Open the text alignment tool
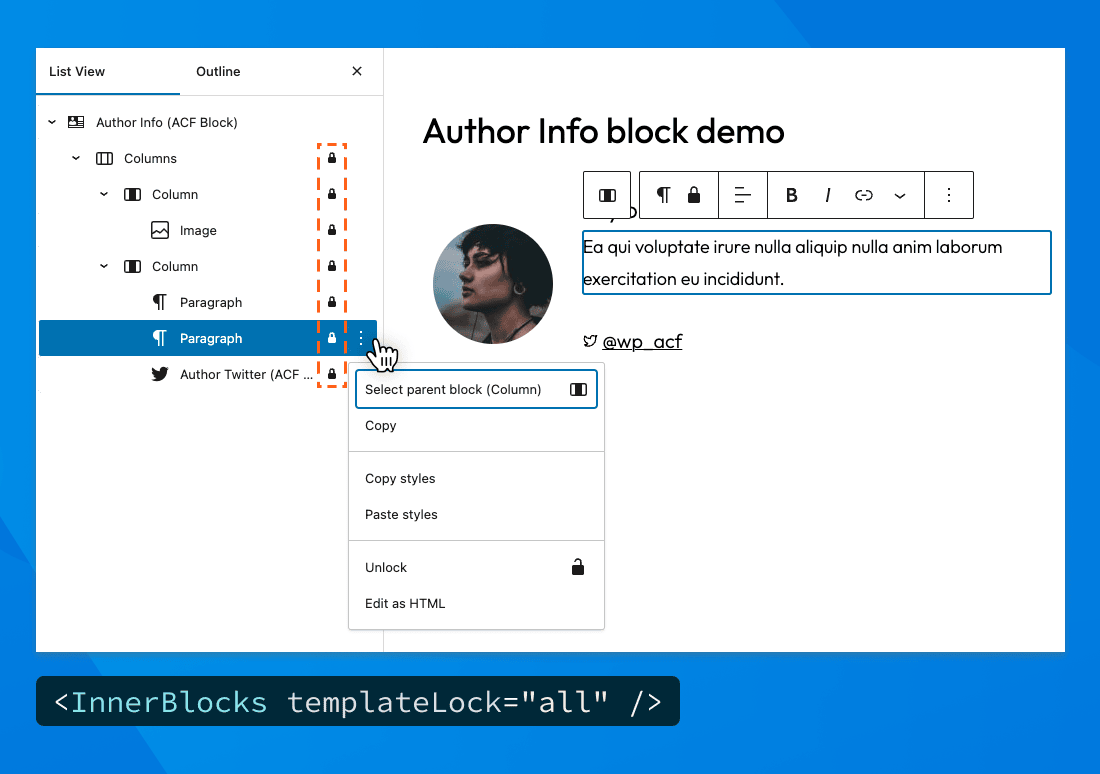Viewport: 1100px width, 774px height. [x=742, y=195]
